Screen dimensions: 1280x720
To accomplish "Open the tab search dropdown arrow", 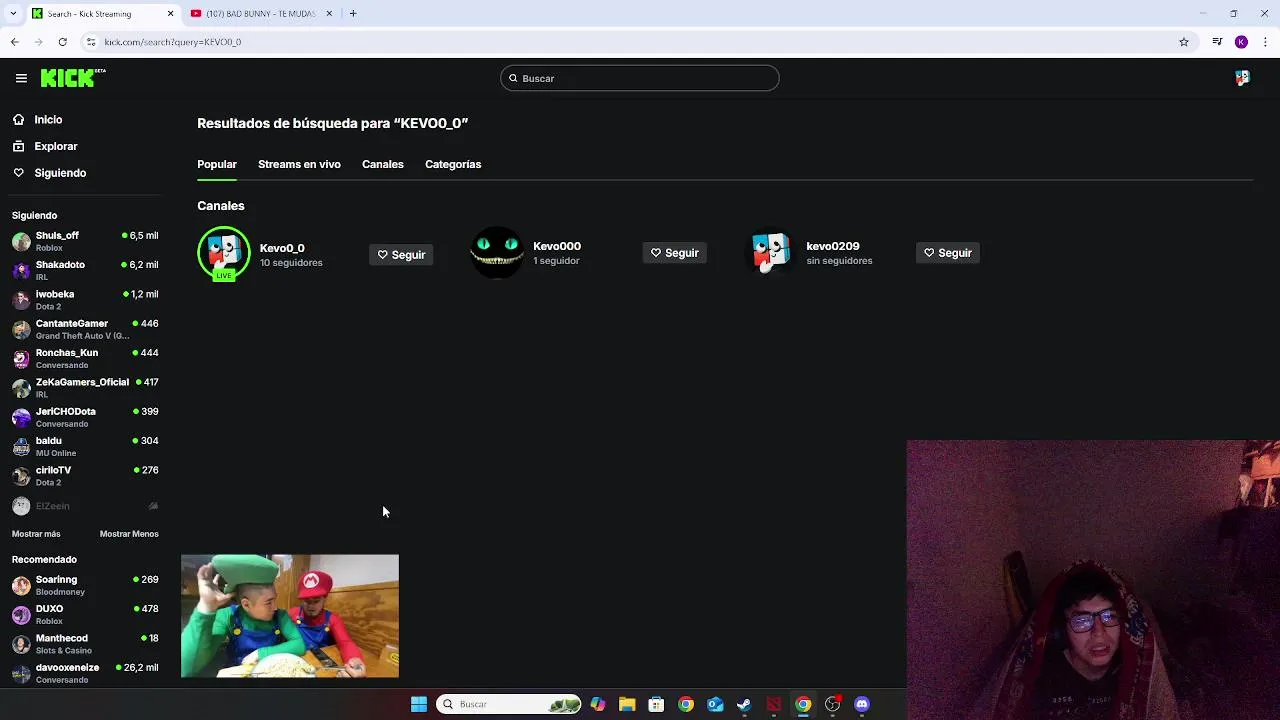I will 13,14.
